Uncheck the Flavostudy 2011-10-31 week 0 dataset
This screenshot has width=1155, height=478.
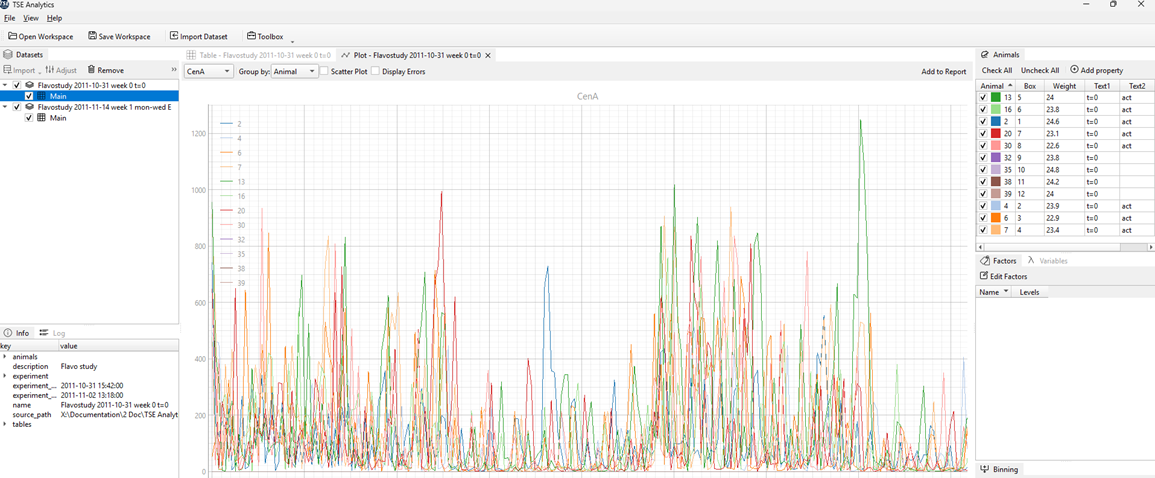click(17, 85)
